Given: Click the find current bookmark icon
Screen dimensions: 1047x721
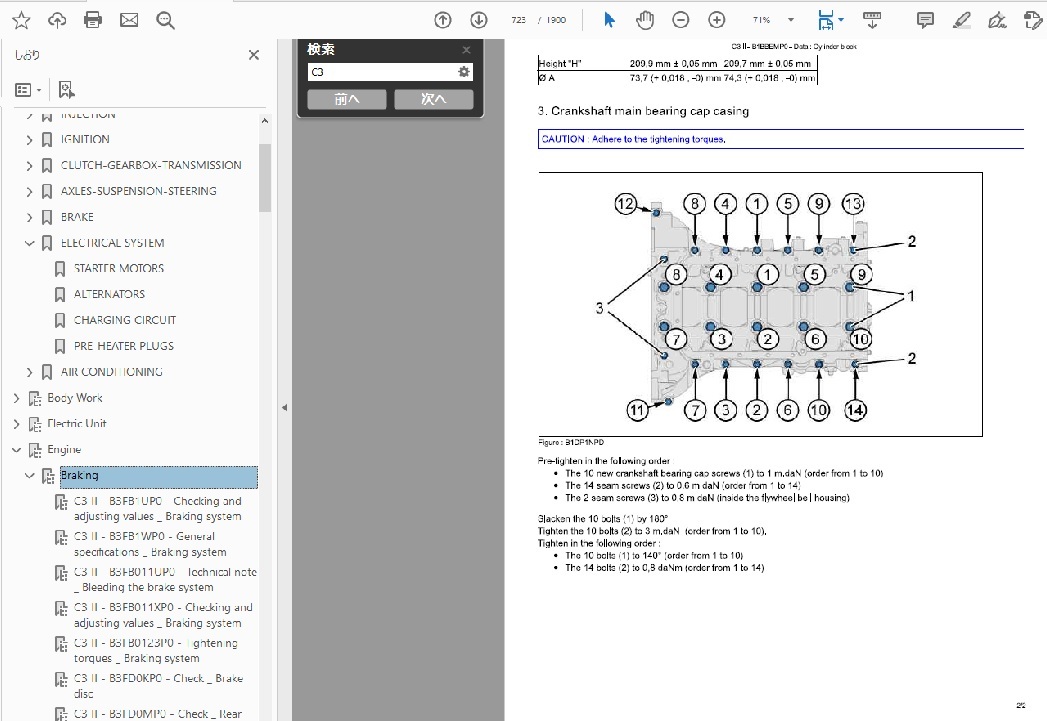Looking at the screenshot, I should point(66,89).
